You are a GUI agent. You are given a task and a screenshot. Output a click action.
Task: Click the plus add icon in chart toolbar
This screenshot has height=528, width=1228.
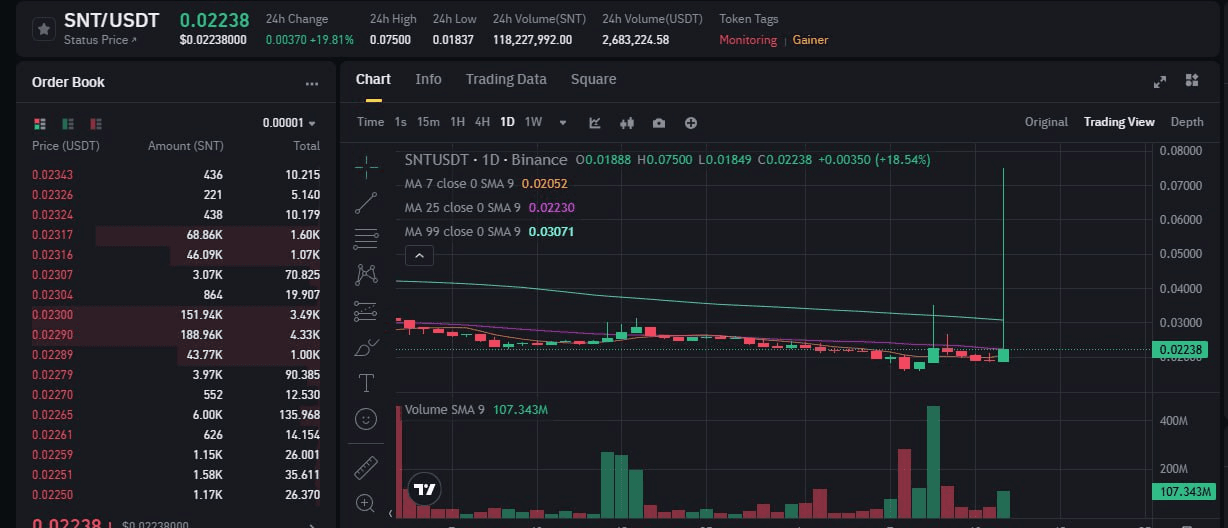[691, 122]
